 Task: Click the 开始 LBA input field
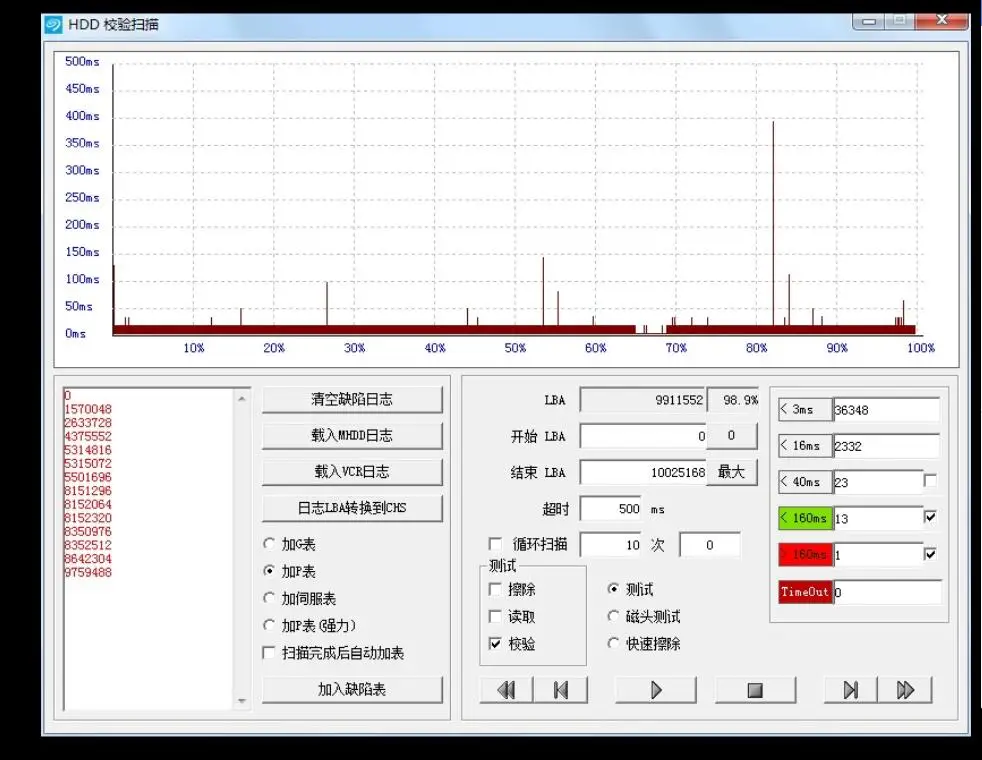(643, 436)
